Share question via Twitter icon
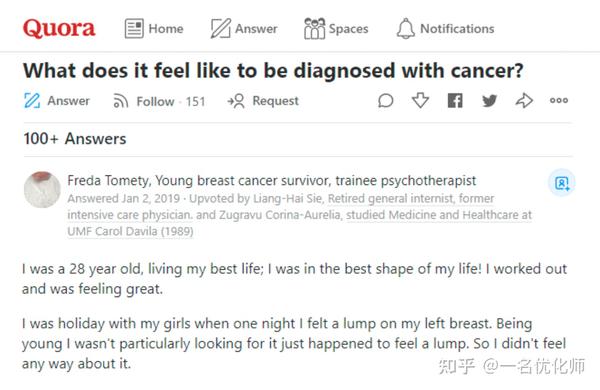Screen dimensions: 600x390 point(489,101)
